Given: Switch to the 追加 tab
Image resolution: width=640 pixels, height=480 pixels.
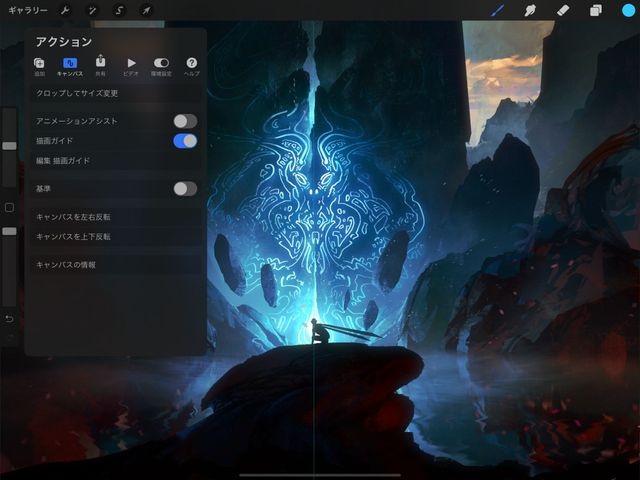Looking at the screenshot, I should pyautogui.click(x=39, y=67).
